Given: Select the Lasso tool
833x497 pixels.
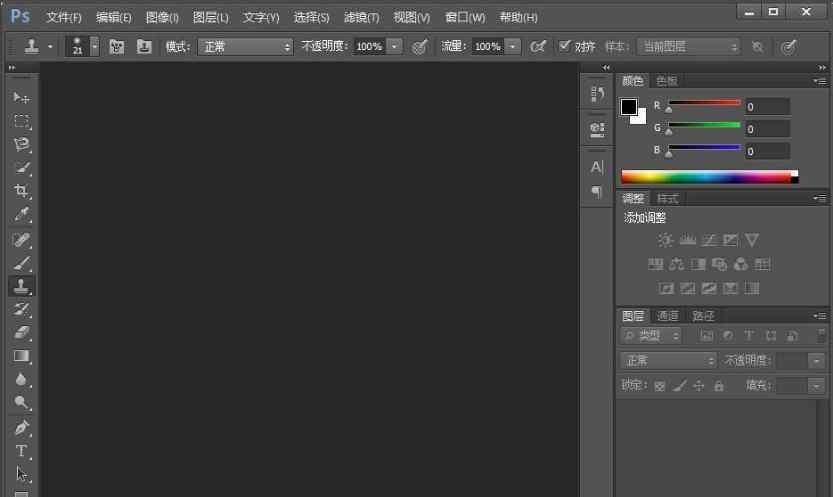Looking at the screenshot, I should 21,144.
